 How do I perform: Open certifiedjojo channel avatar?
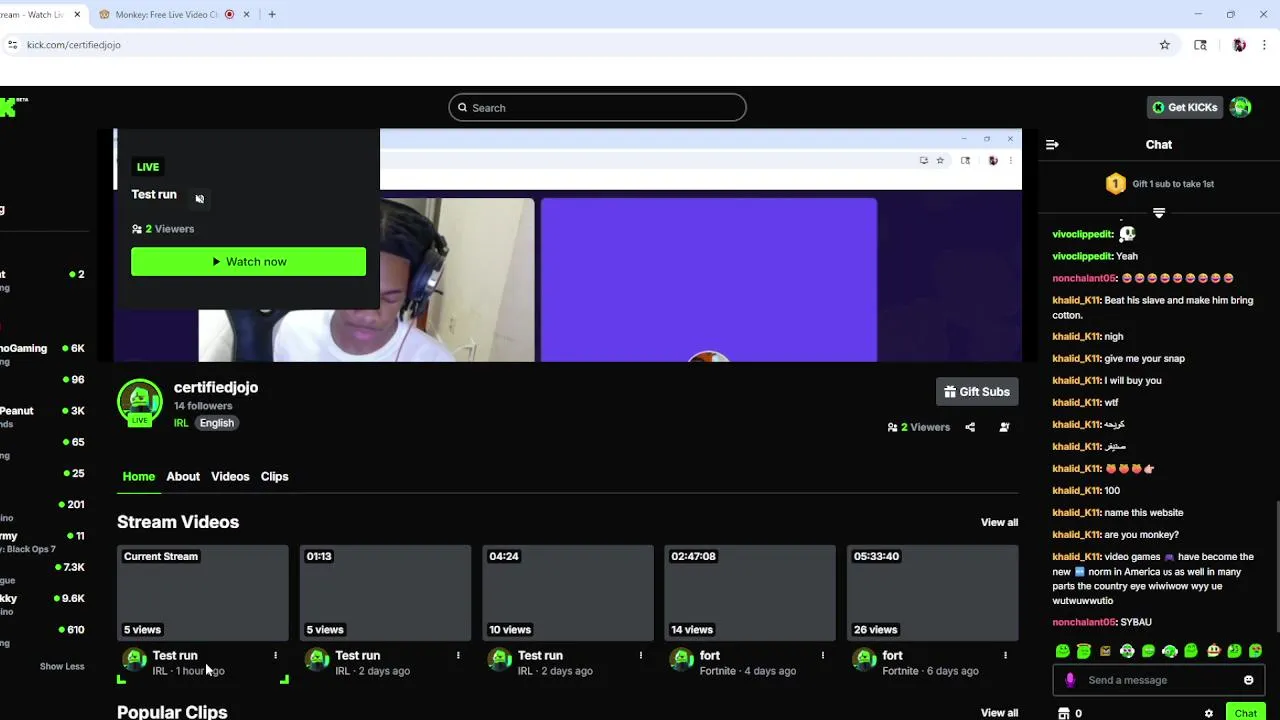click(140, 401)
